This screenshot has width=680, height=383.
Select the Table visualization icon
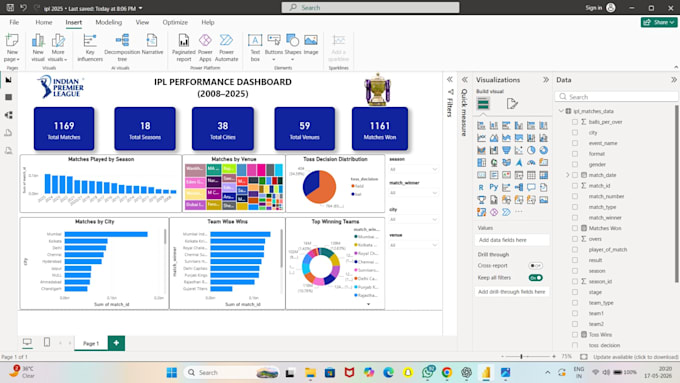coord(531,175)
